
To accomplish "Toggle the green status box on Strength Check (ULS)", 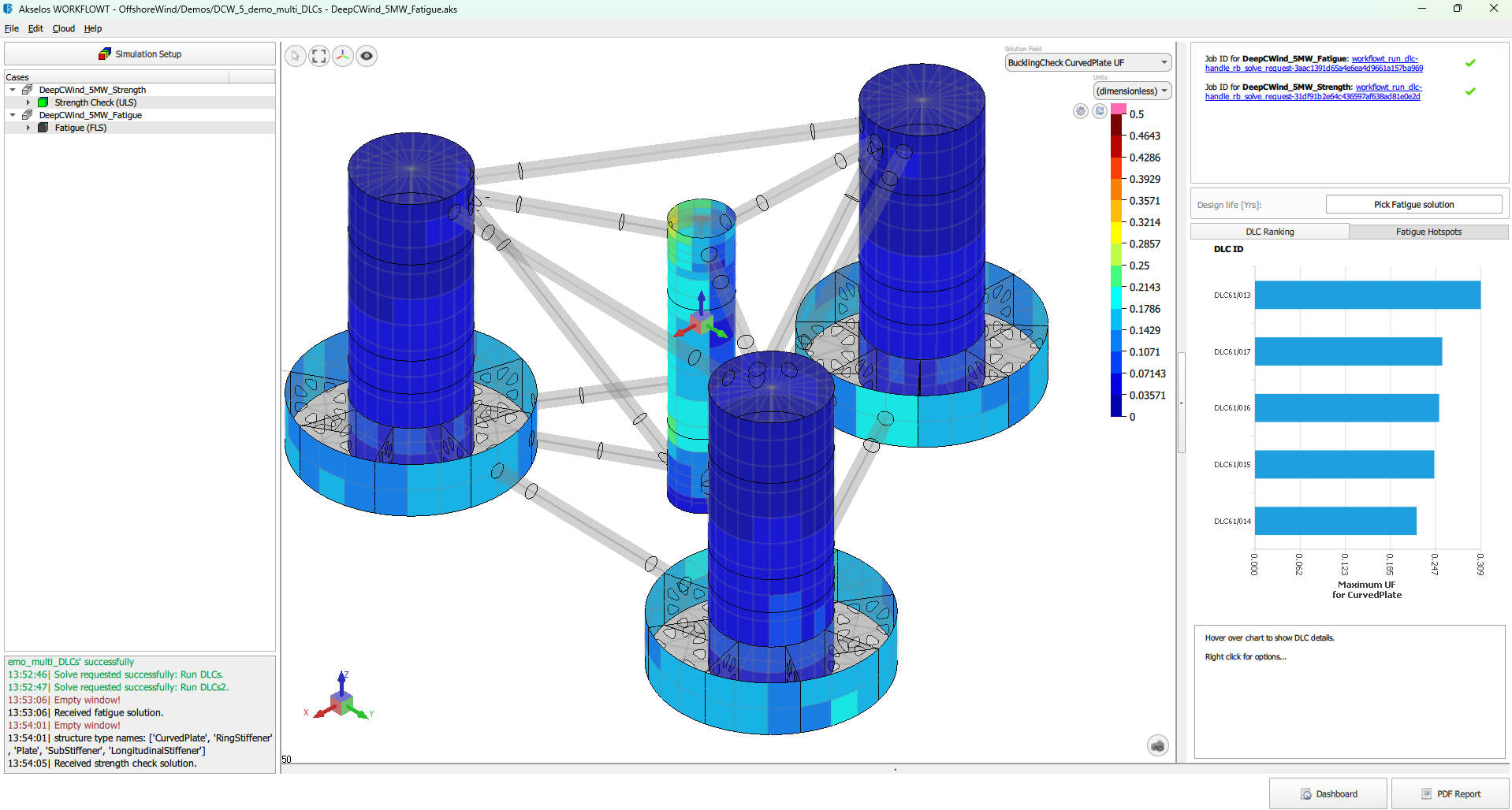I will (x=42, y=102).
